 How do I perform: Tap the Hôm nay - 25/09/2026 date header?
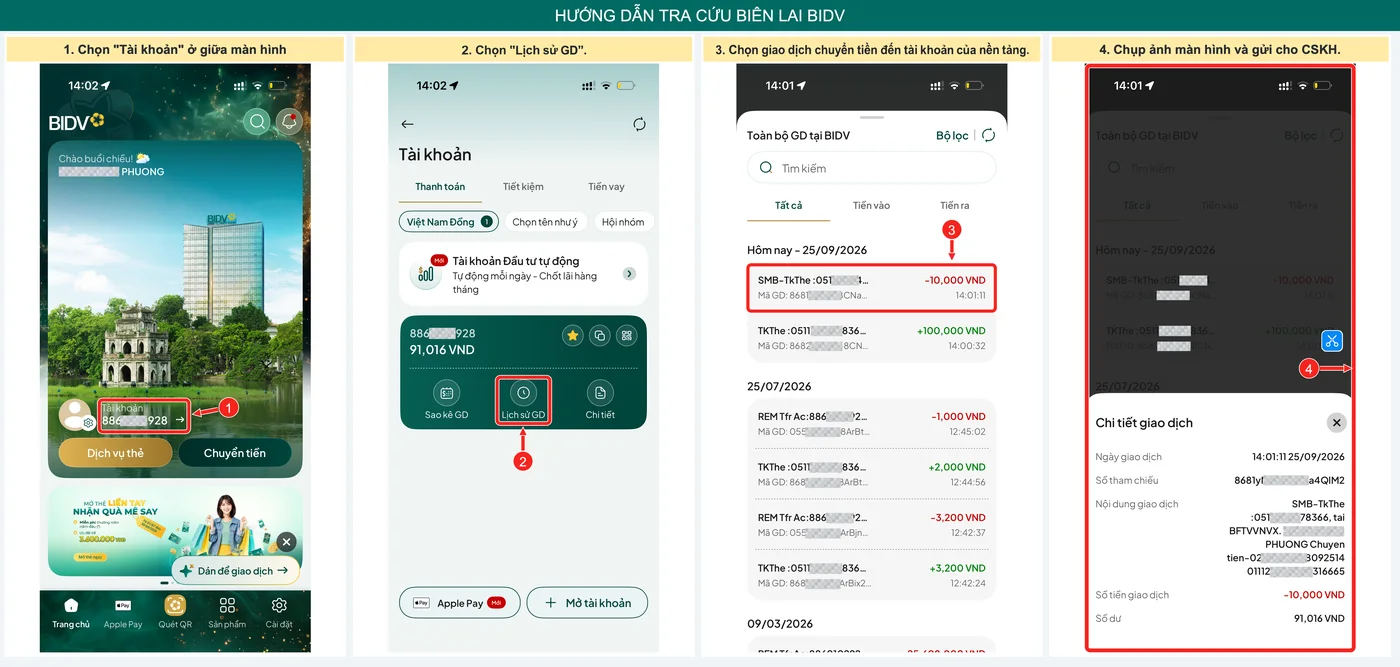[x=807, y=250]
